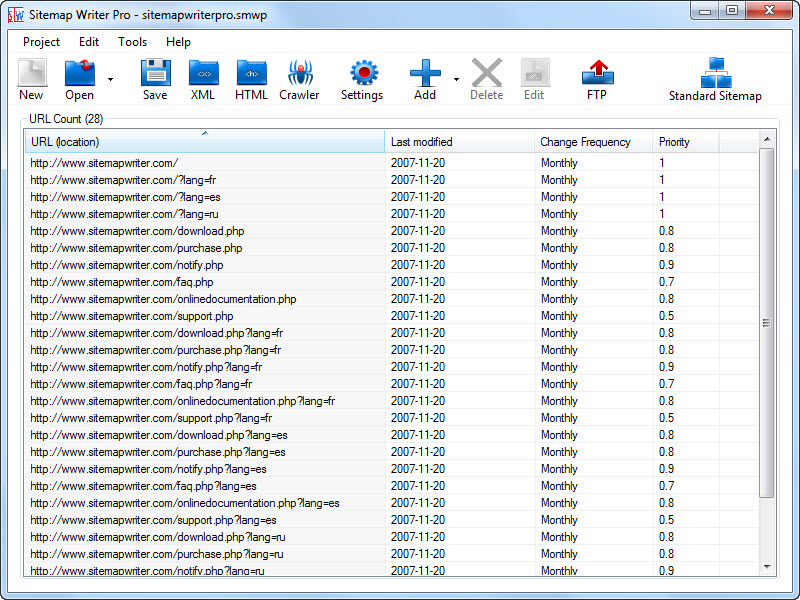Select the support.php?lang=fr URL row
Viewport: 800px width, 600px height.
(391, 418)
